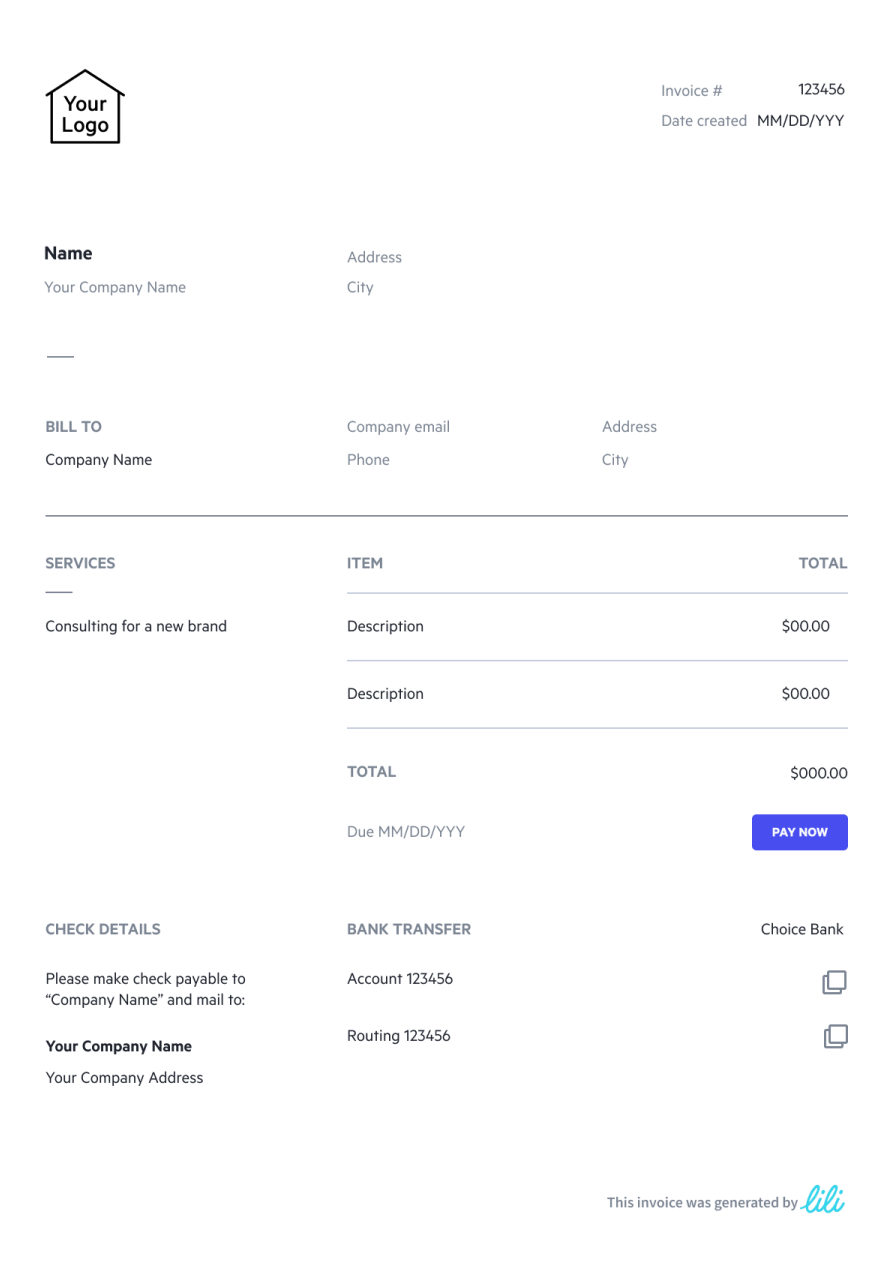
Task: Copy the routing number with copy icon
Action: coord(835,1036)
